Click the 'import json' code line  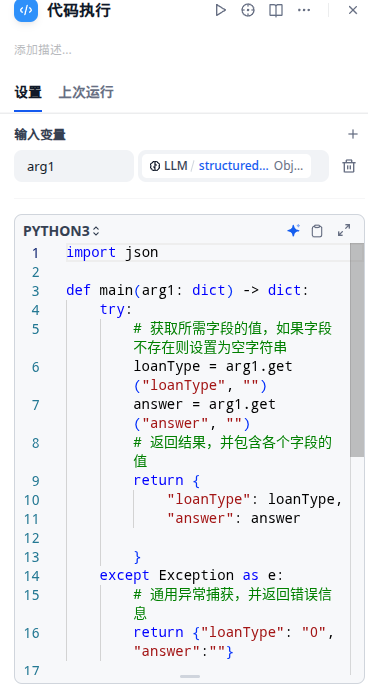(x=112, y=252)
